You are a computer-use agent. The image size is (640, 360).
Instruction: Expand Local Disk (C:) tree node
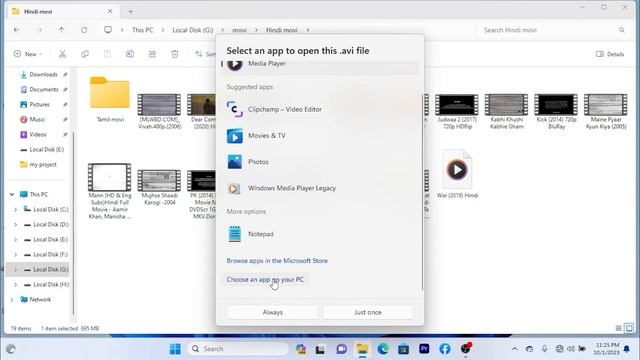[16, 209]
